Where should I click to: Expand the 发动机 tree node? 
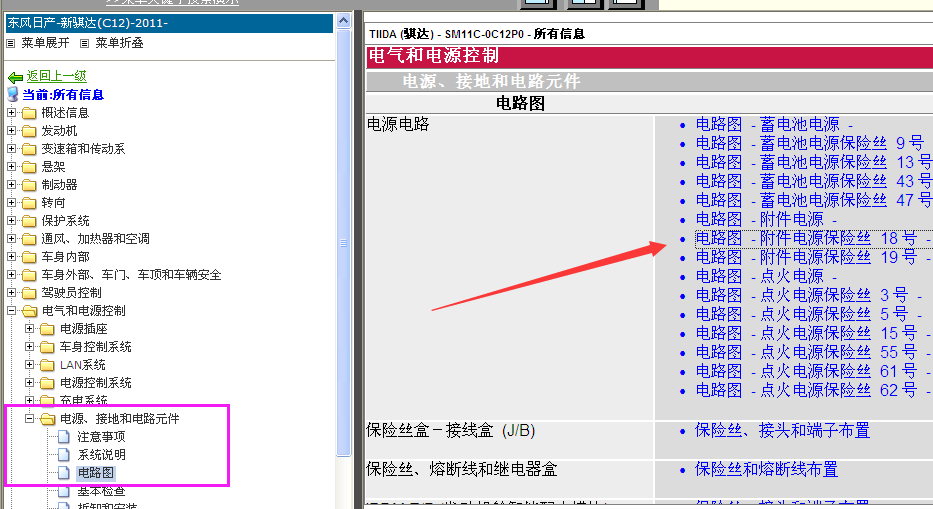coord(11,130)
